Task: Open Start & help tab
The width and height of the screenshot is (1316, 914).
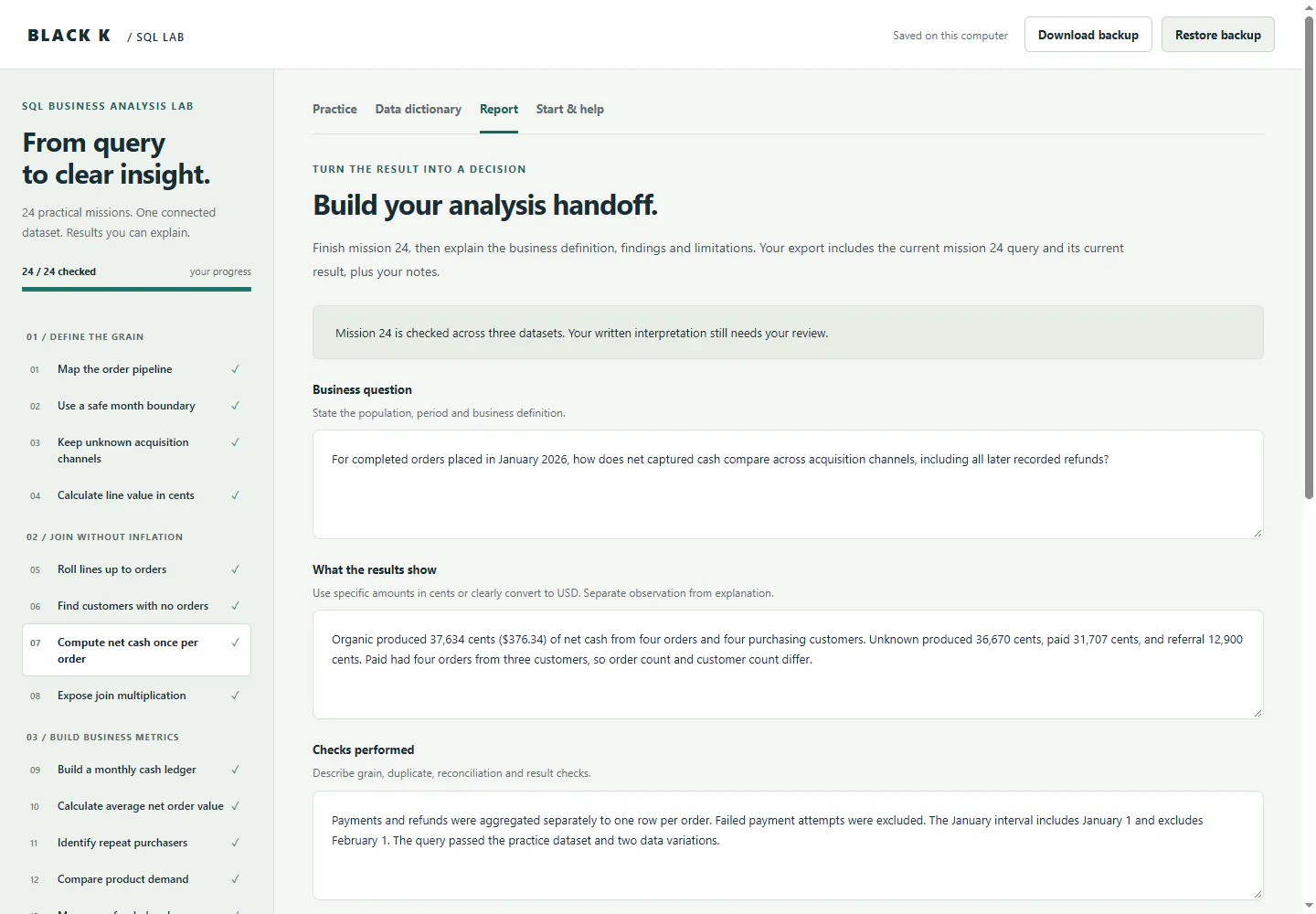Action: [570, 109]
